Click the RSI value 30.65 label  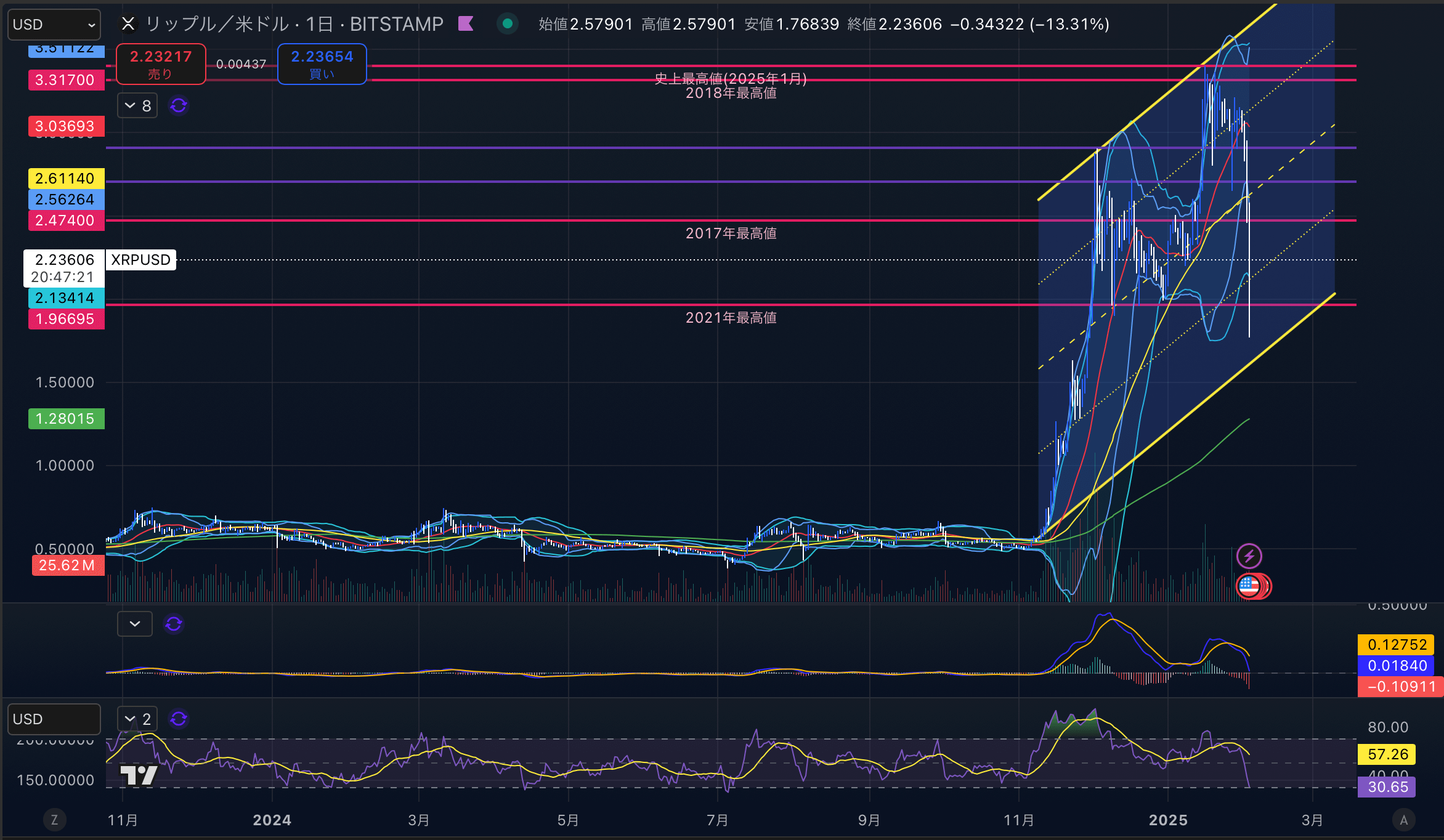[1387, 787]
